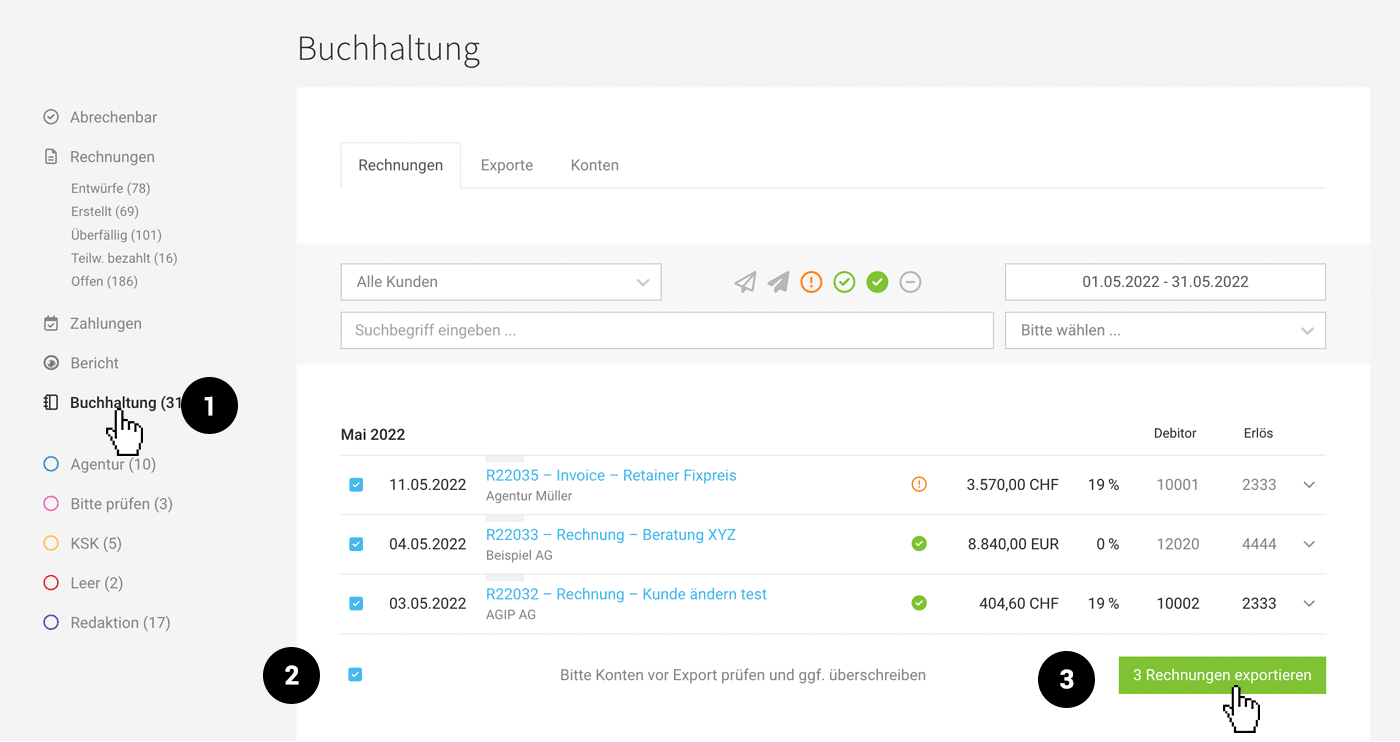1400x742 pixels.
Task: Switch to the Rechnungen tab
Action: 401,165
